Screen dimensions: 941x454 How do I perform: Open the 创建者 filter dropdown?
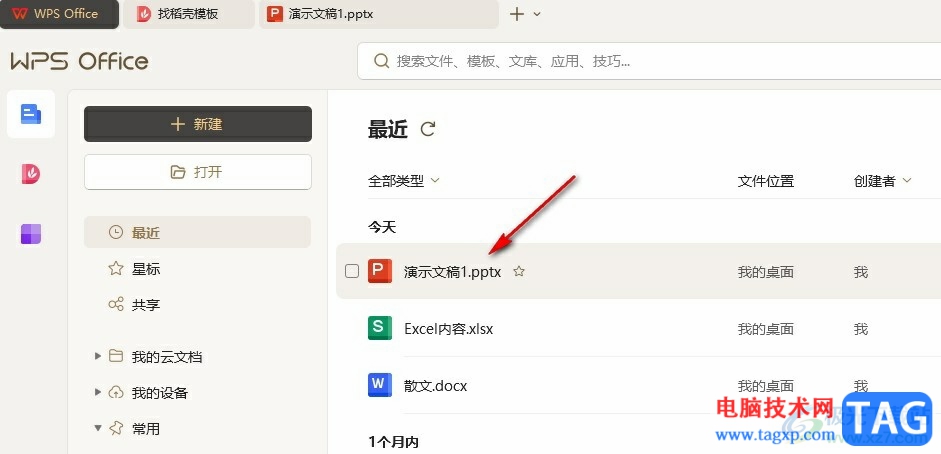[x=883, y=181]
